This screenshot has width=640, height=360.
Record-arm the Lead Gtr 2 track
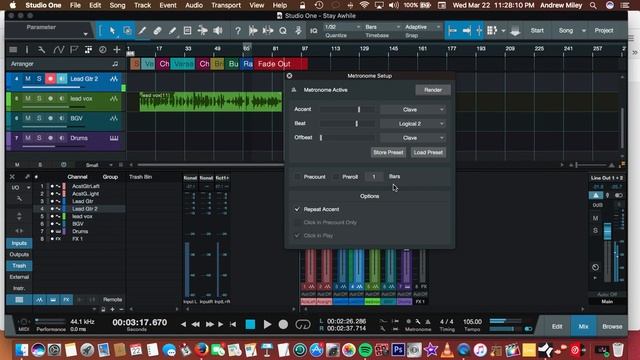coord(50,79)
